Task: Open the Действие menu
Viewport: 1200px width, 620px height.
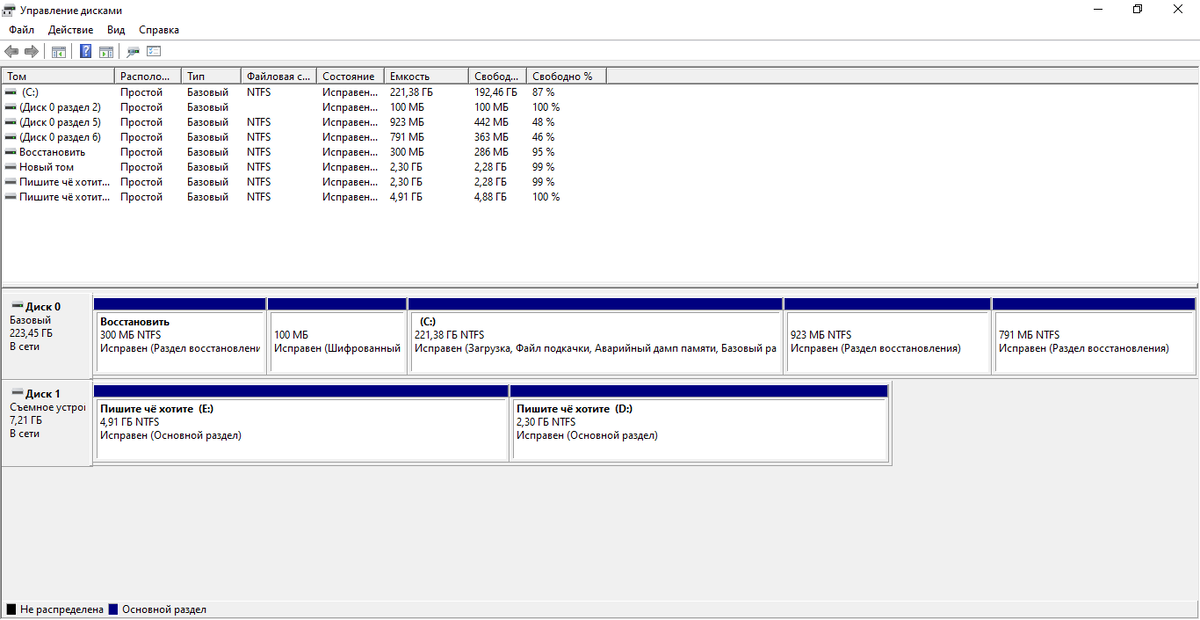Action: click(x=70, y=30)
